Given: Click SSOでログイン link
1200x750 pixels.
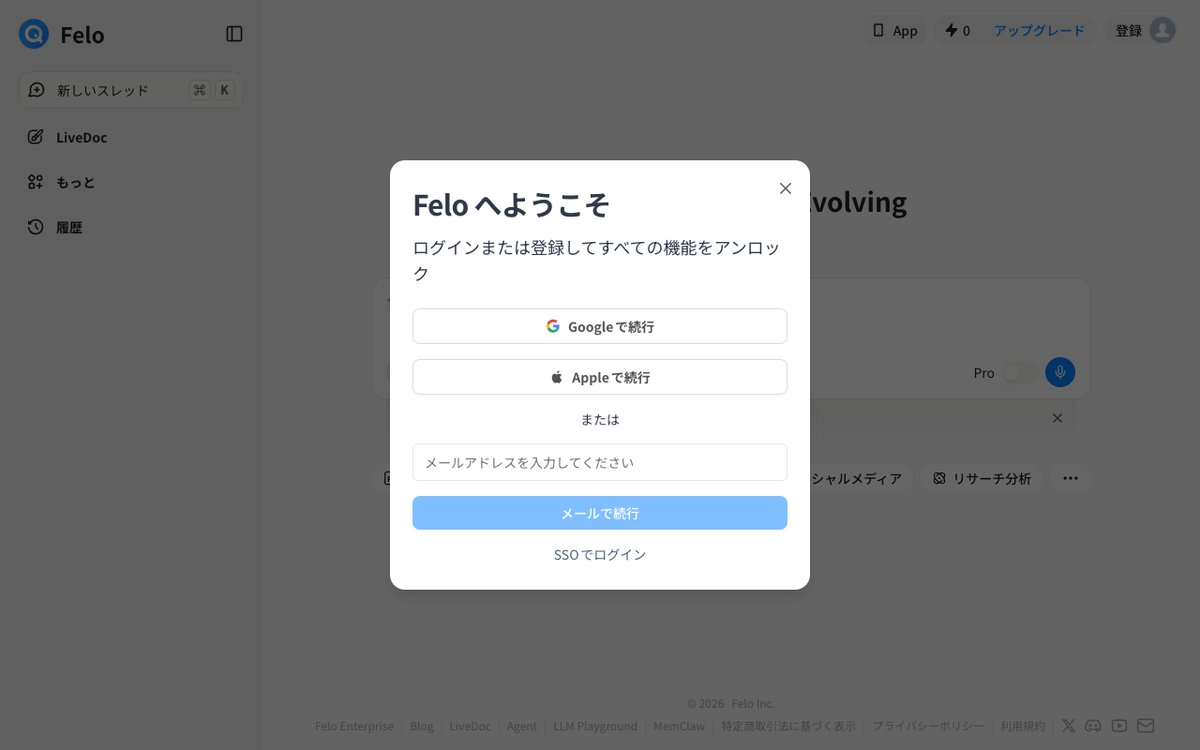Looking at the screenshot, I should click(x=600, y=554).
